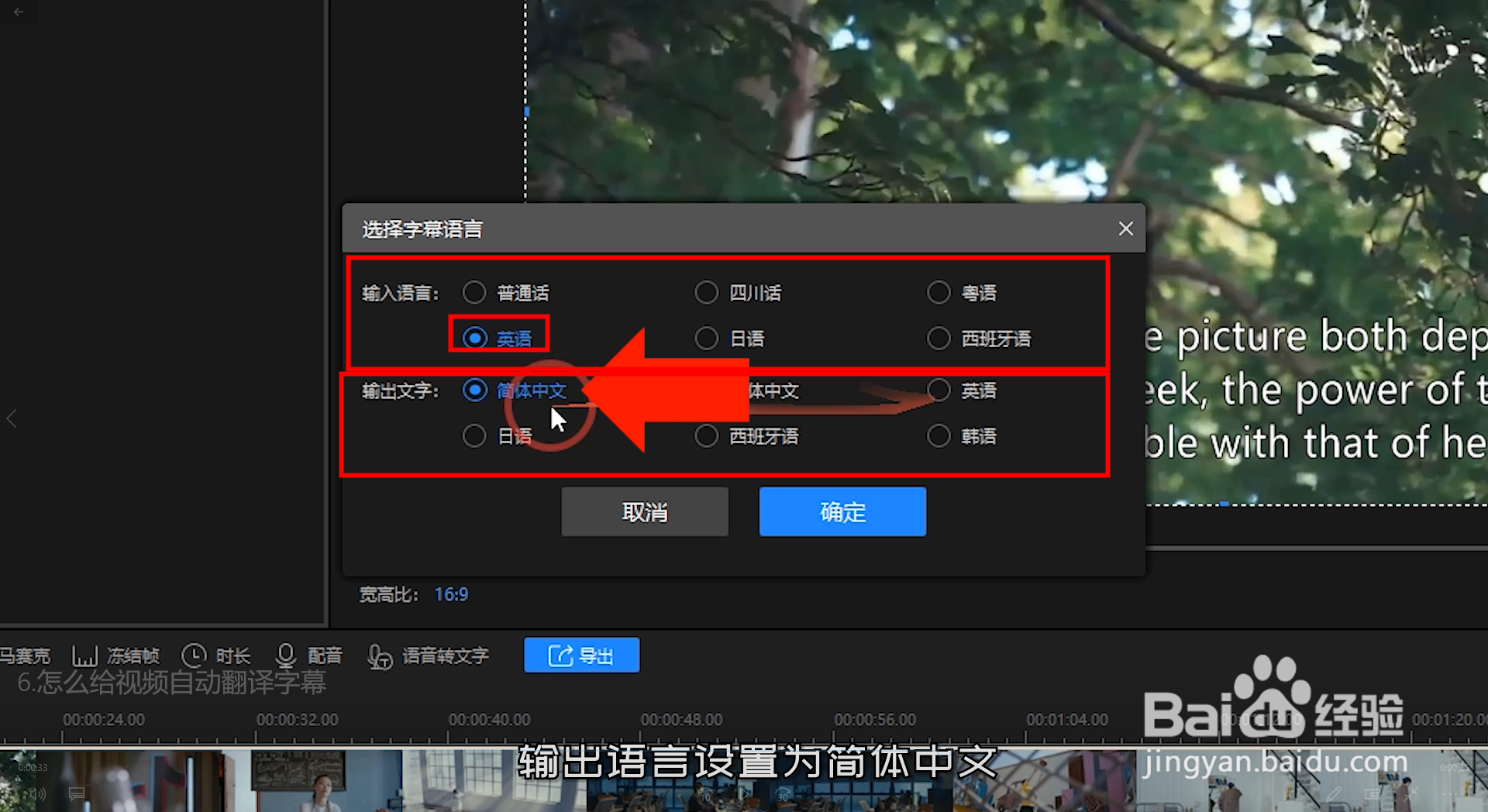Collapse the panel using the left chevron

click(x=12, y=418)
